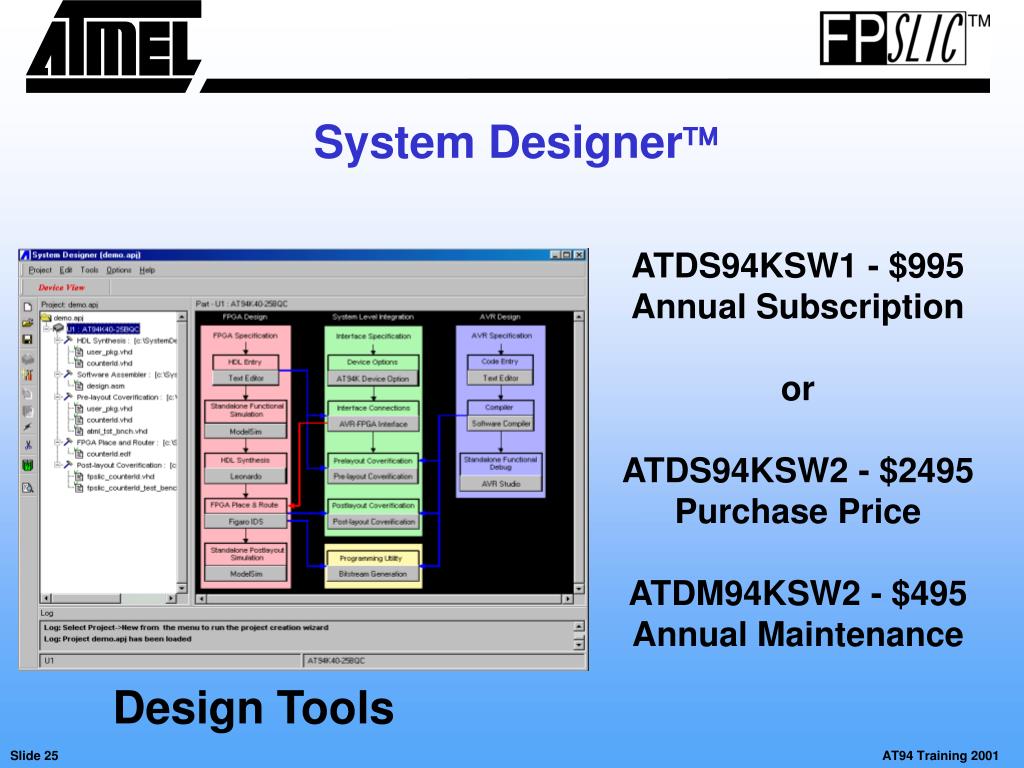The height and width of the screenshot is (768, 1024).
Task: Open the Project menu
Action: coord(40,270)
